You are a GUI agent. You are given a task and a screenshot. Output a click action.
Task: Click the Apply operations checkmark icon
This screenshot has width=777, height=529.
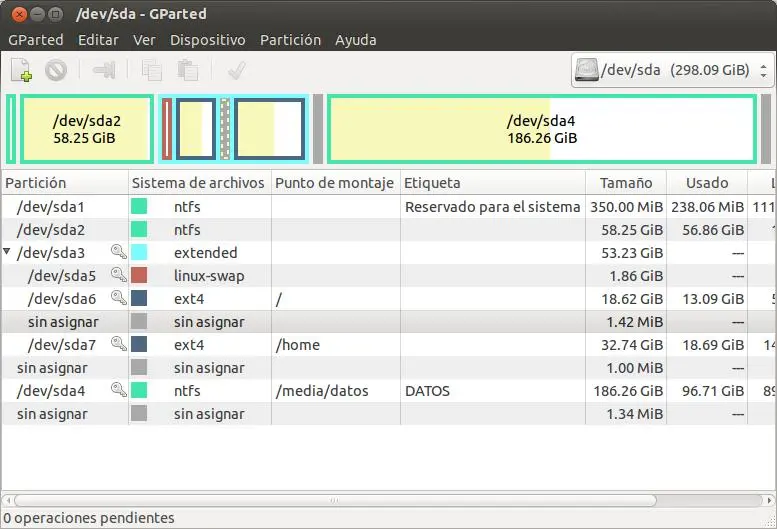coord(237,70)
